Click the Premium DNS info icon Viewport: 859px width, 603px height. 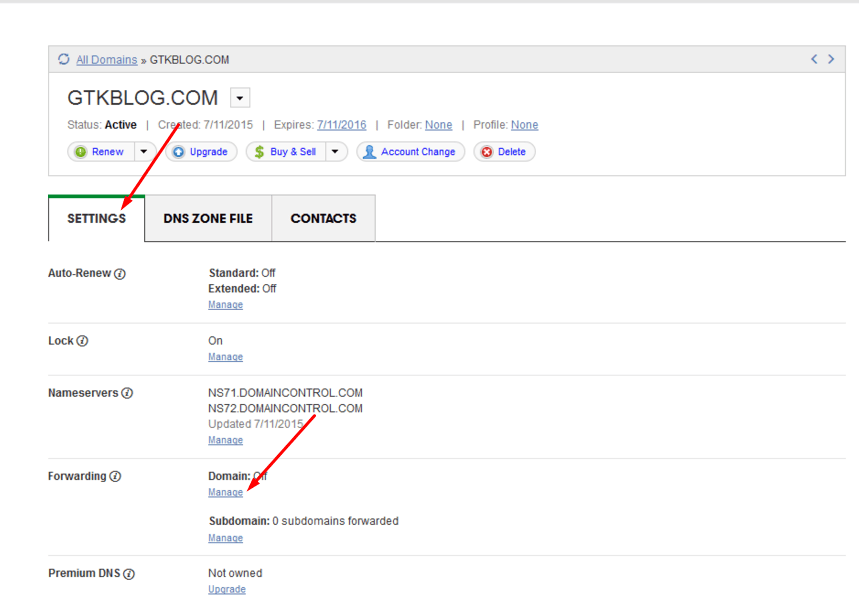coord(129,574)
